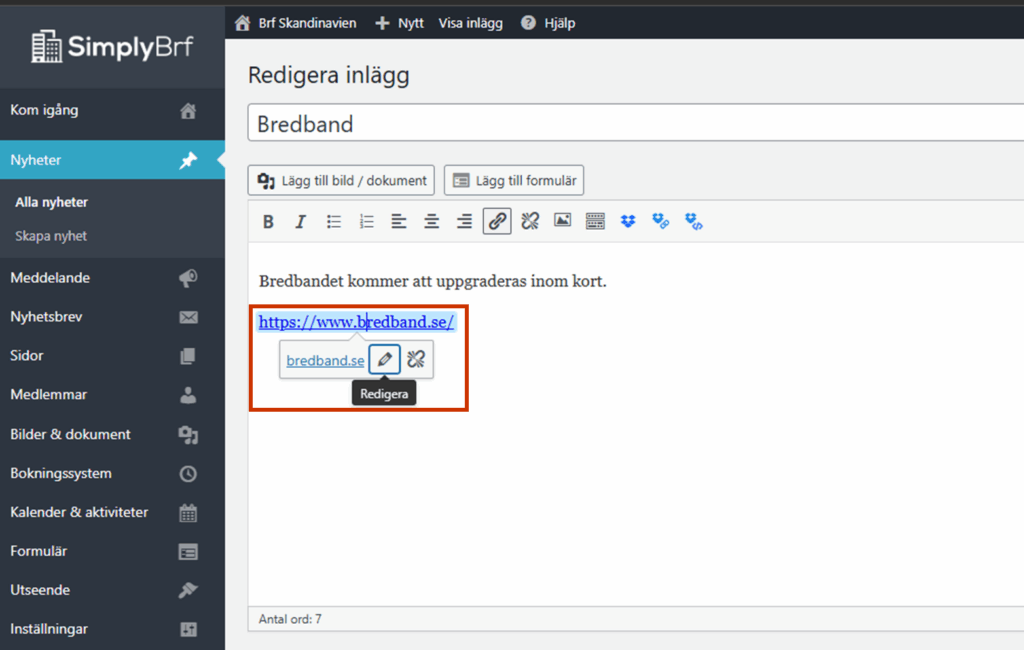Screen dimensions: 1024x650
Task: Toggle italic formatting in the editor toolbar
Action: click(x=300, y=221)
